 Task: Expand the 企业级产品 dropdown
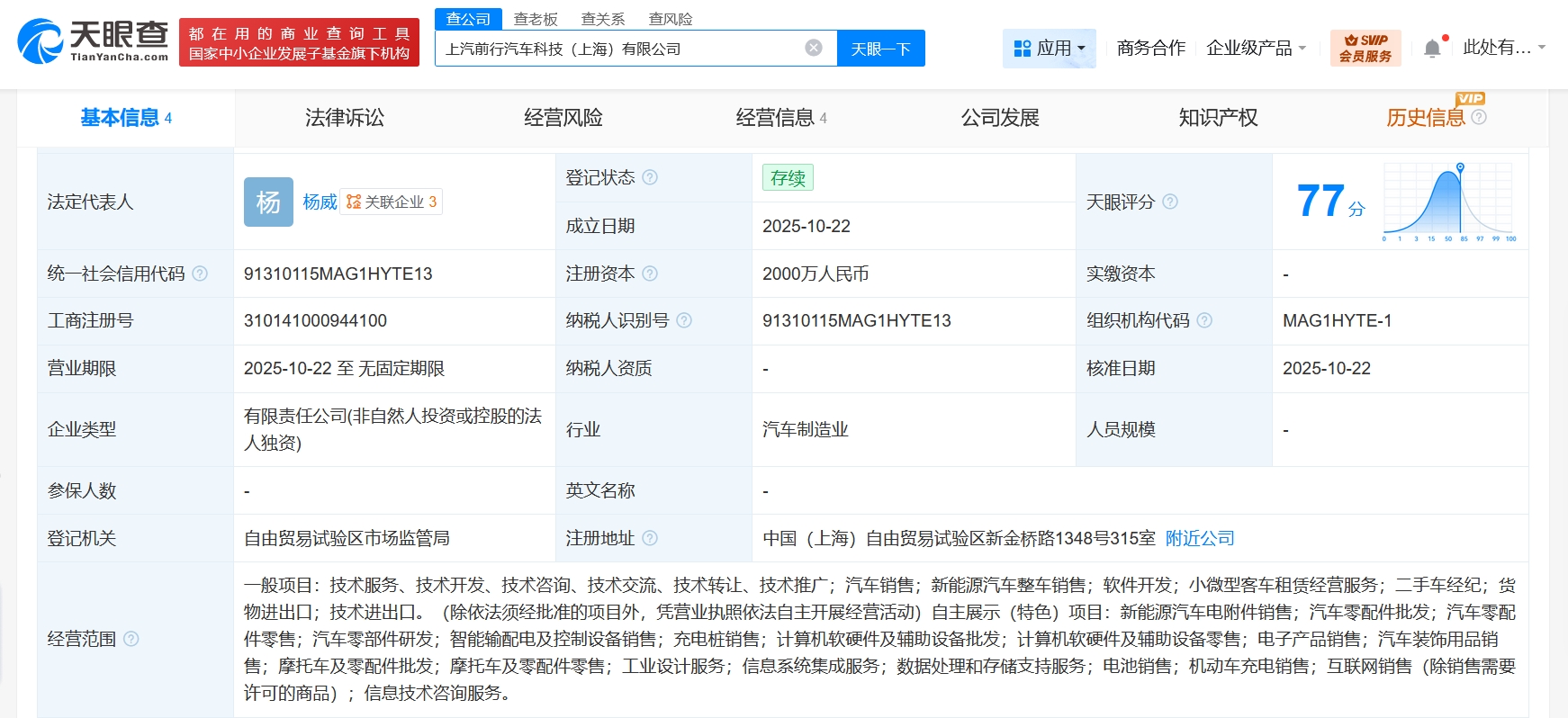click(1256, 48)
